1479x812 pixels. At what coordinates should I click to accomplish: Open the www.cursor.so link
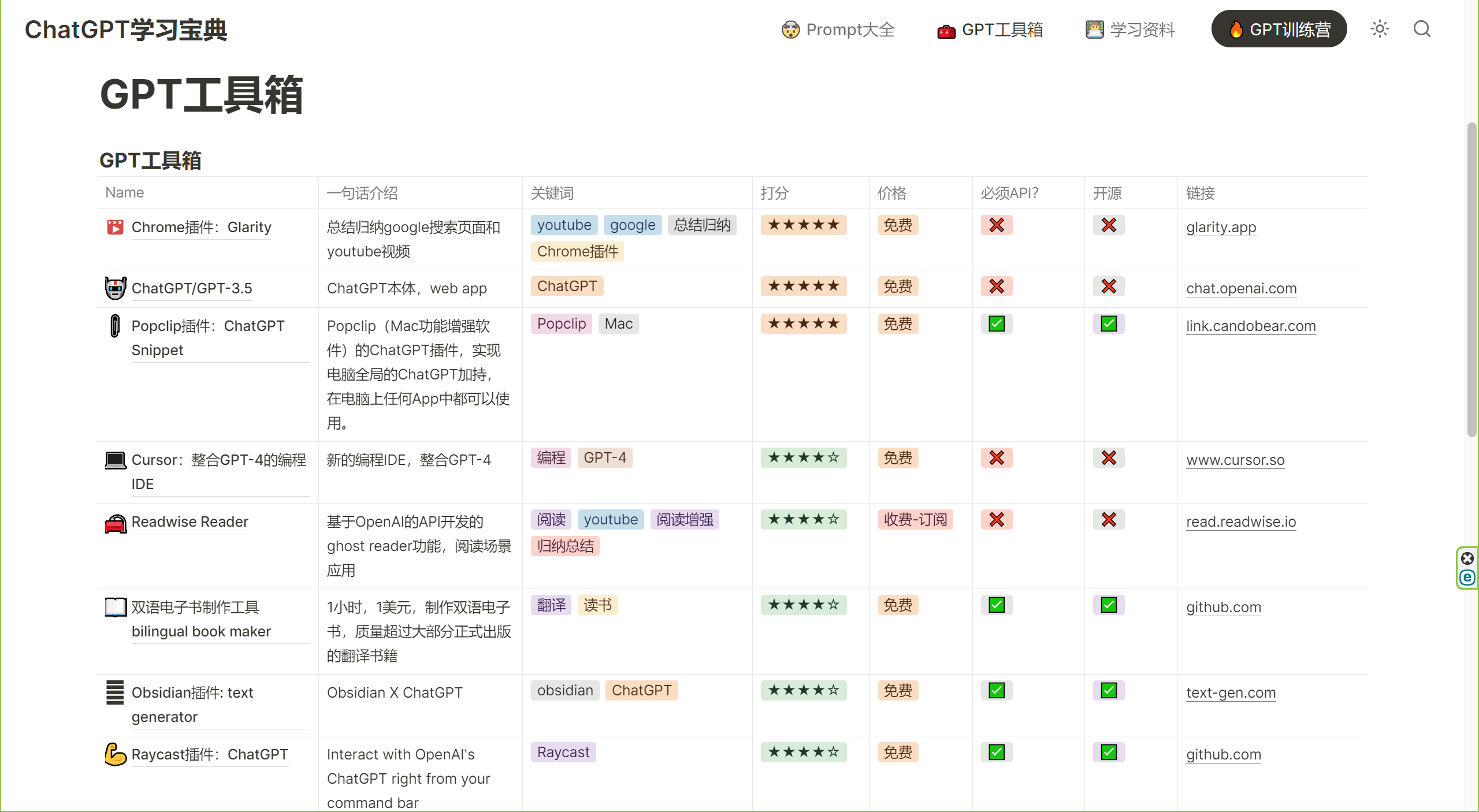[1235, 460]
